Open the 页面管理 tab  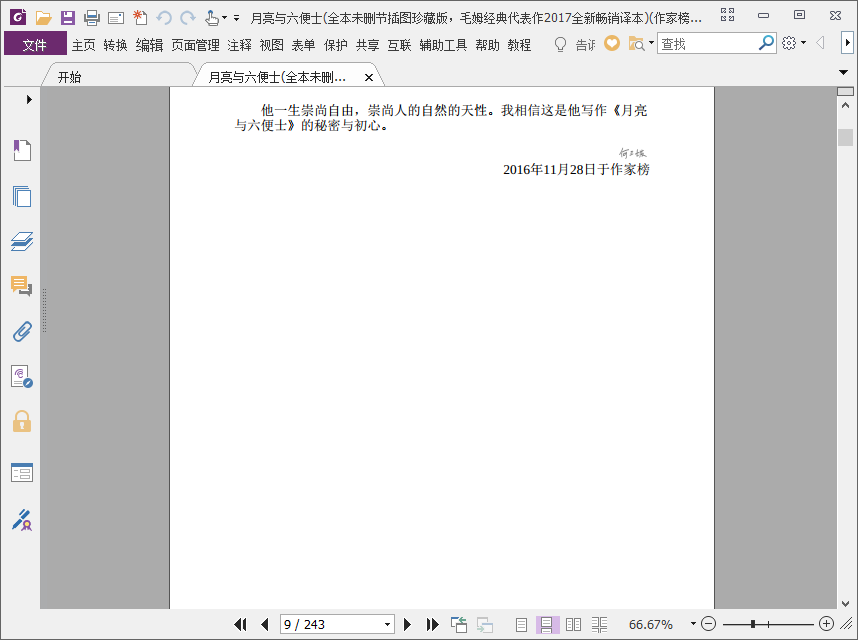195,45
